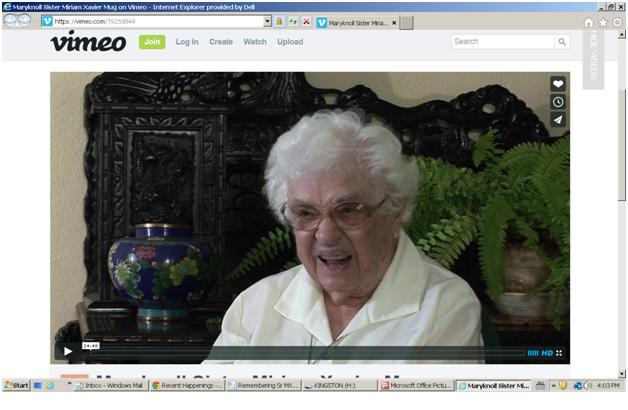Select the Maryknoll Sister browser tab
Image resolution: width=628 pixels, height=410 pixels.
click(356, 23)
